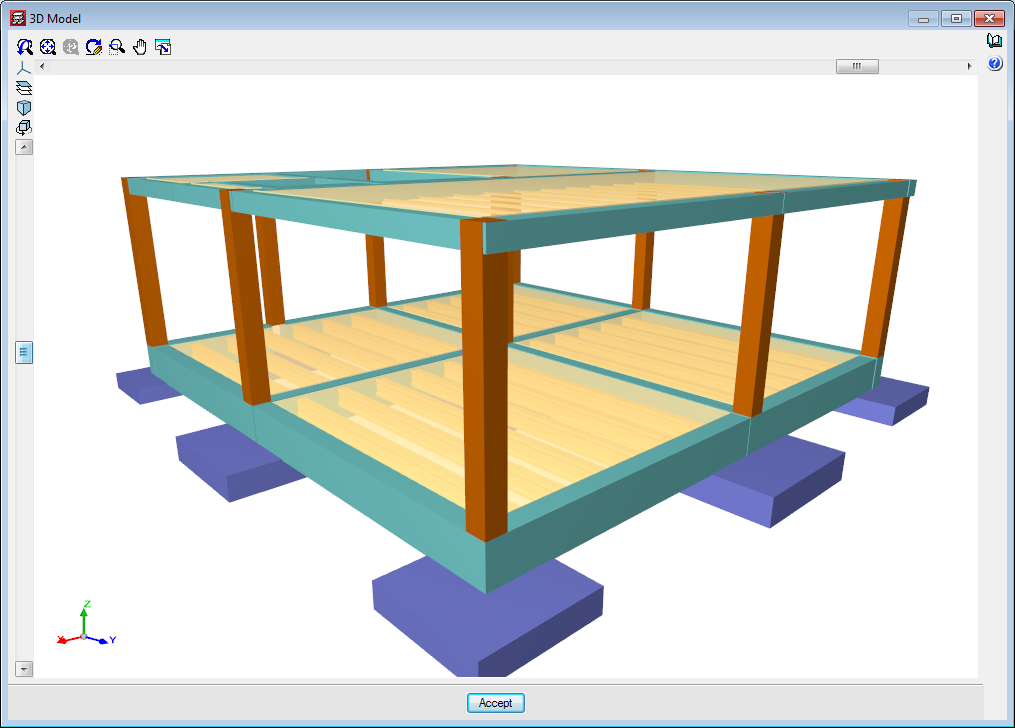Toggle the rotating cube orbit icon
Viewport: 1015px width, 728px height.
point(25,128)
